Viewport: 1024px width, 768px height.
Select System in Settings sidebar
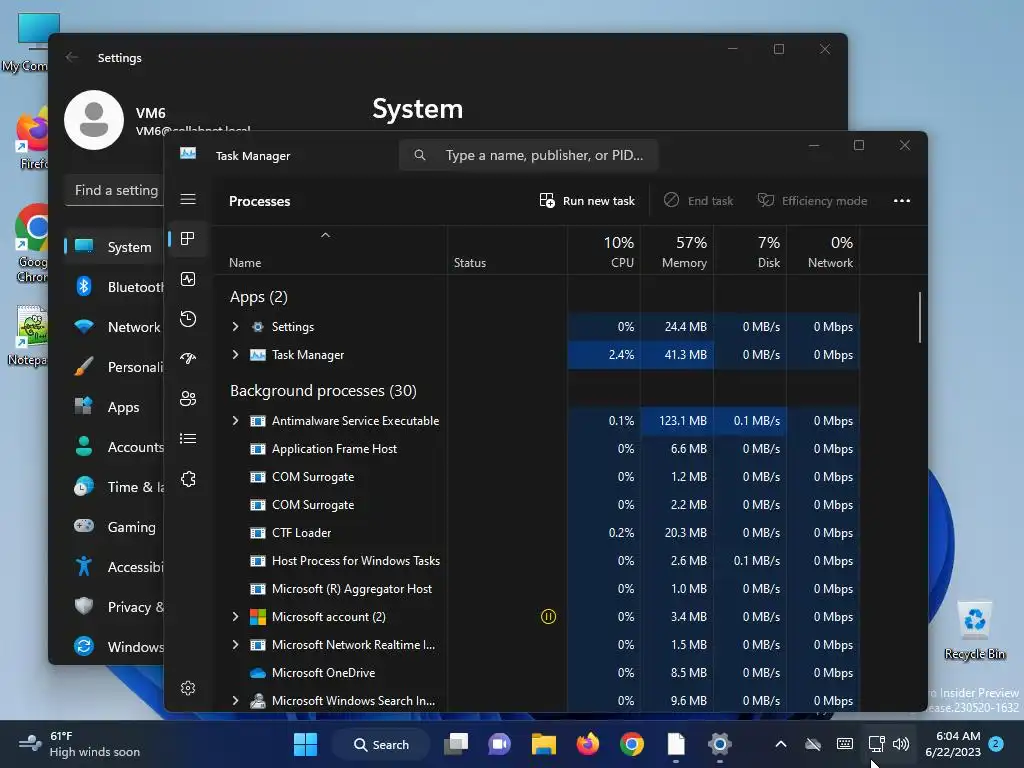[x=114, y=247]
